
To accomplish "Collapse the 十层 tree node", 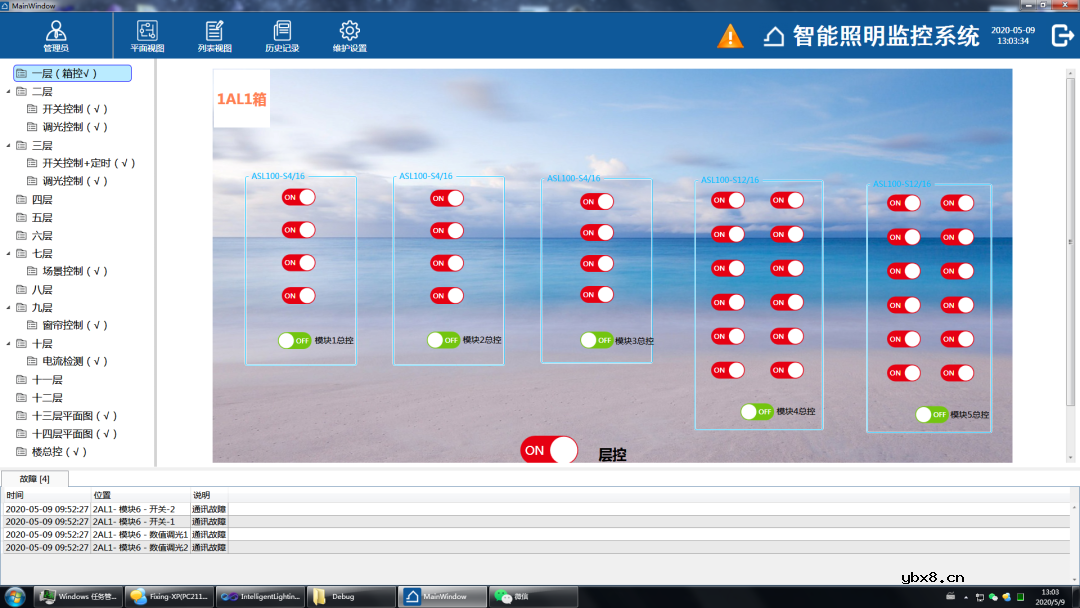I will coord(9,343).
